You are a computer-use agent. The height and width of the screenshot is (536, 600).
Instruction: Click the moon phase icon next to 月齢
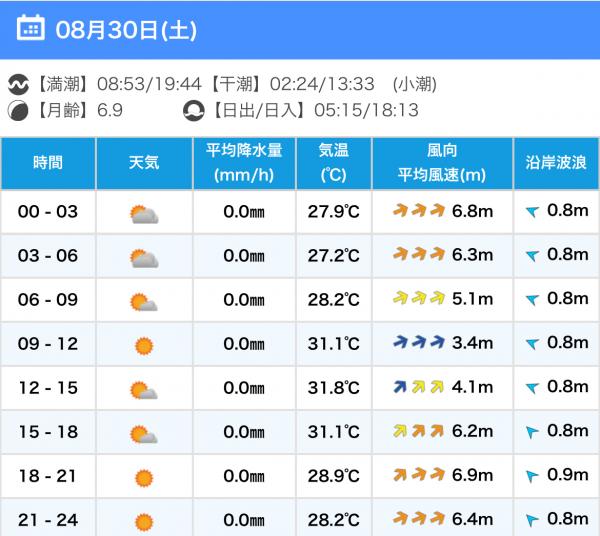18,111
